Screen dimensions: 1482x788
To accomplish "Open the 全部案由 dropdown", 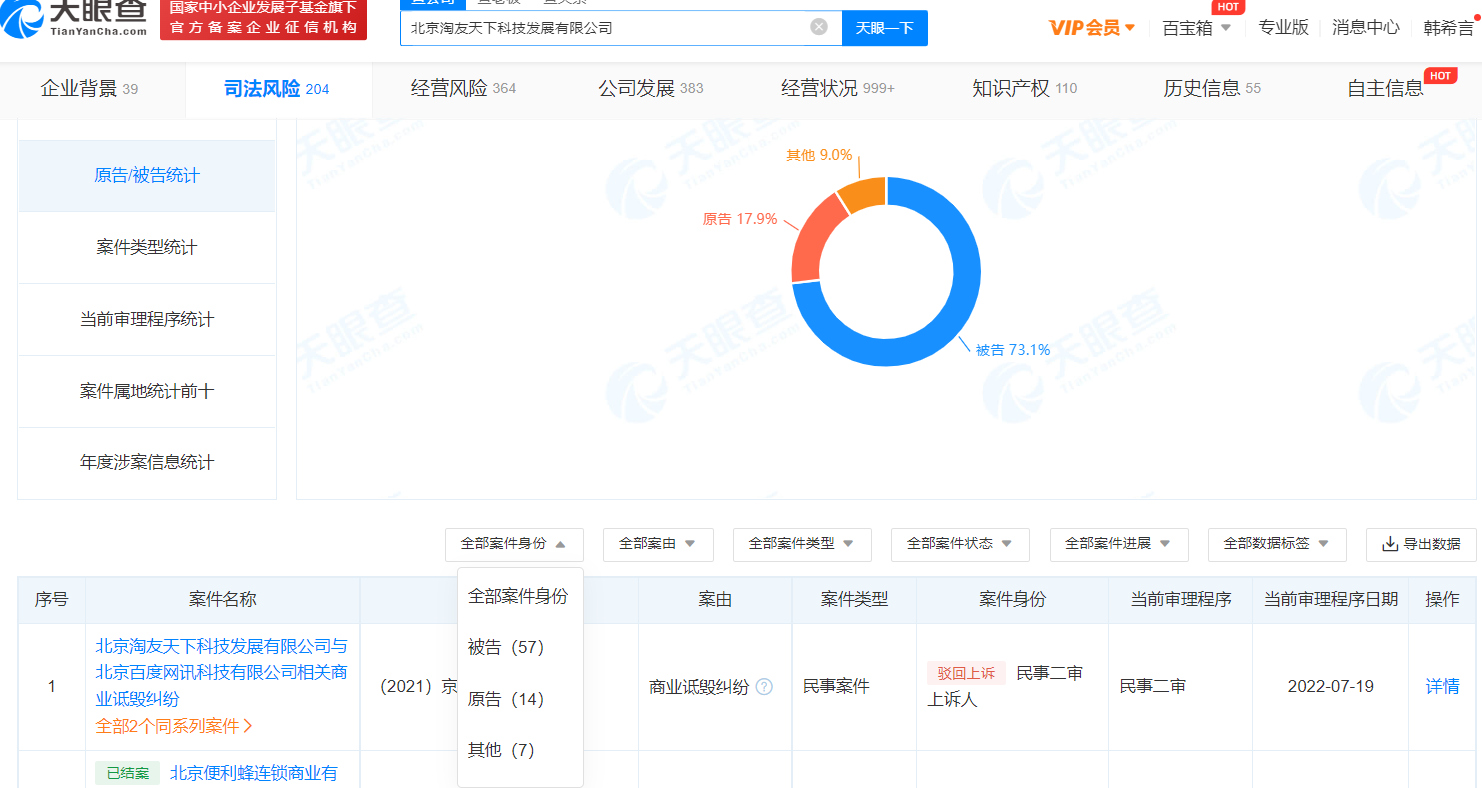I will click(657, 544).
